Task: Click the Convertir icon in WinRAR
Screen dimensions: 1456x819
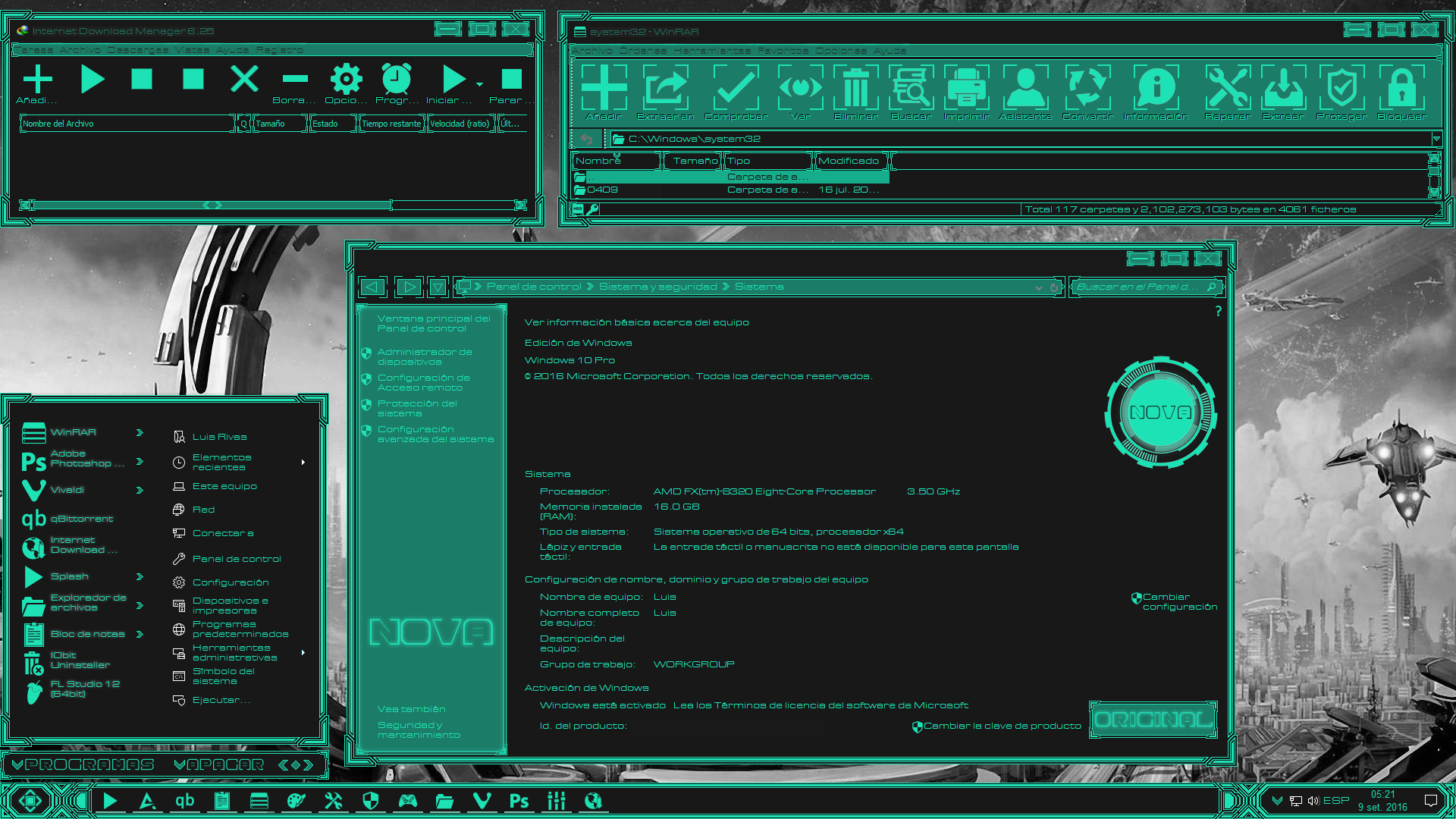Action: click(1087, 88)
